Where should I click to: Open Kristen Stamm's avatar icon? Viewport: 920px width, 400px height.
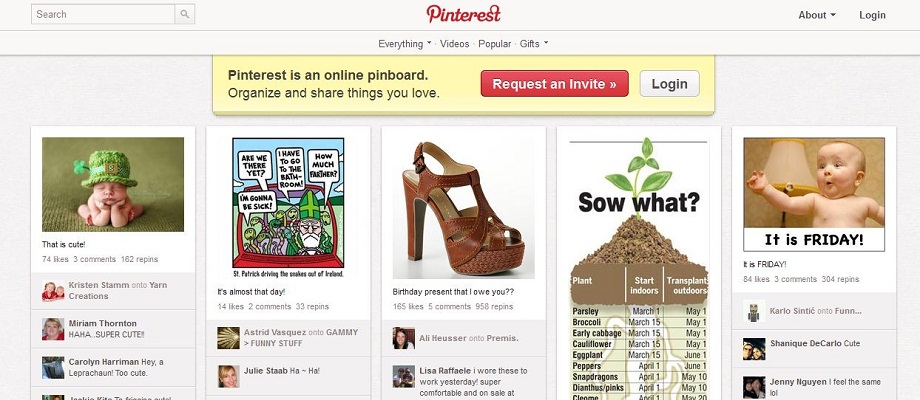53,291
